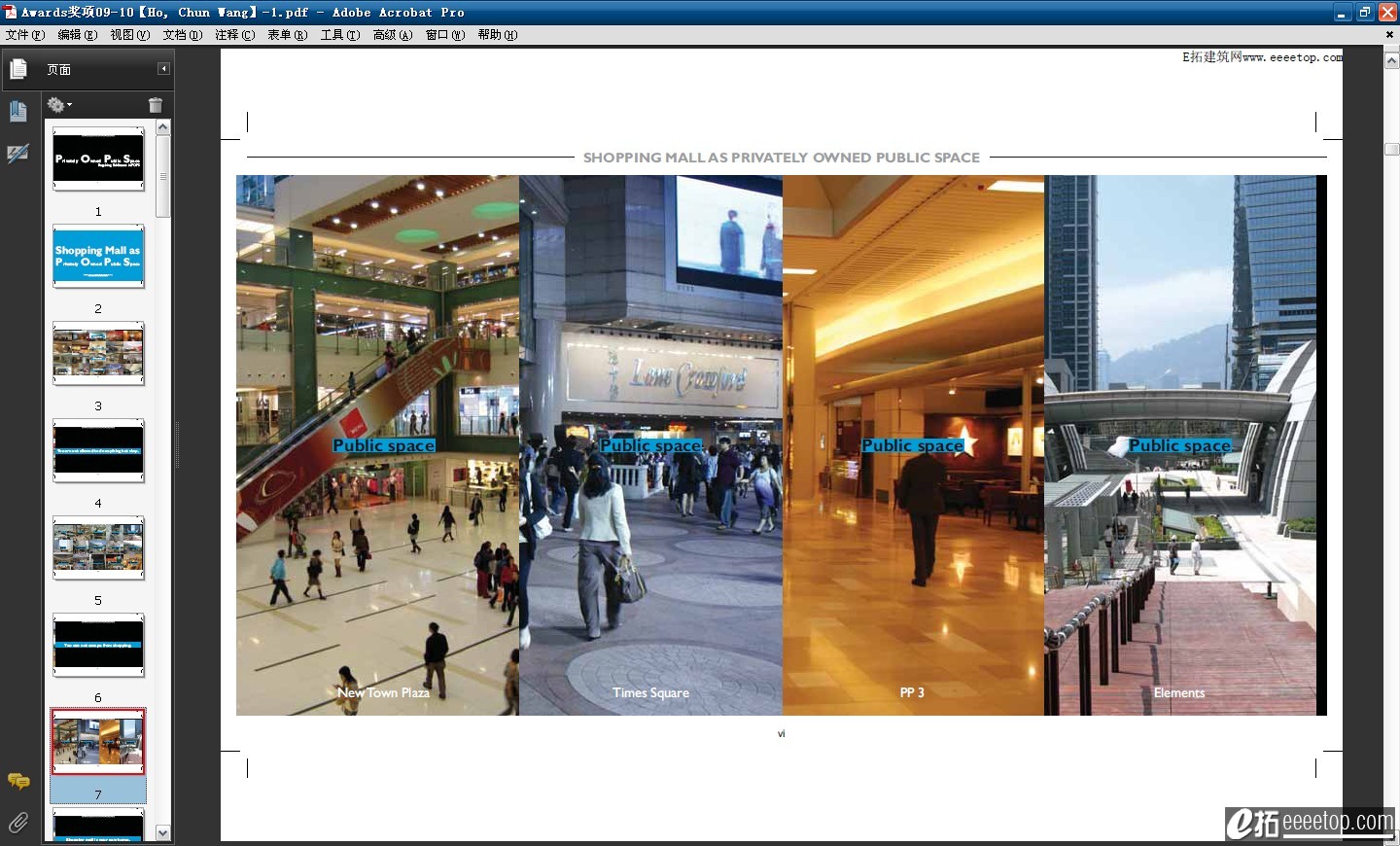Image resolution: width=1400 pixels, height=846 pixels.
Task: Click the 页面 panel title
Action: click(x=59, y=70)
